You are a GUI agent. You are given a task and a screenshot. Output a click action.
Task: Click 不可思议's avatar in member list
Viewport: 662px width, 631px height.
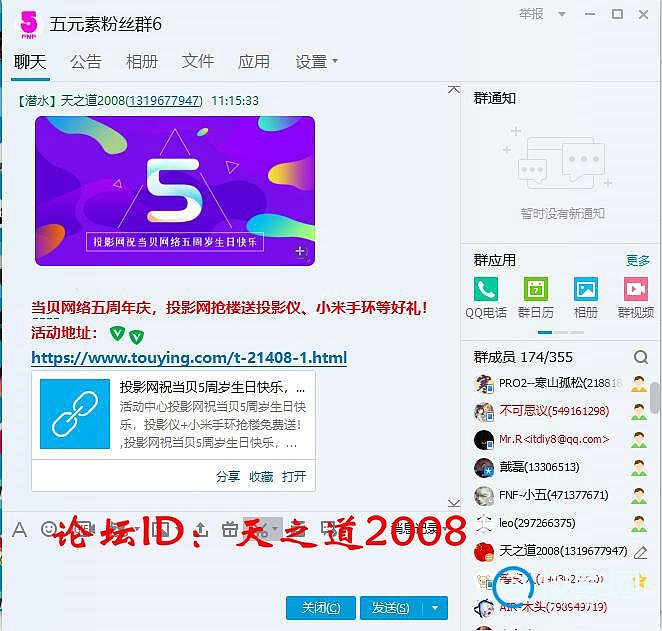(x=483, y=412)
